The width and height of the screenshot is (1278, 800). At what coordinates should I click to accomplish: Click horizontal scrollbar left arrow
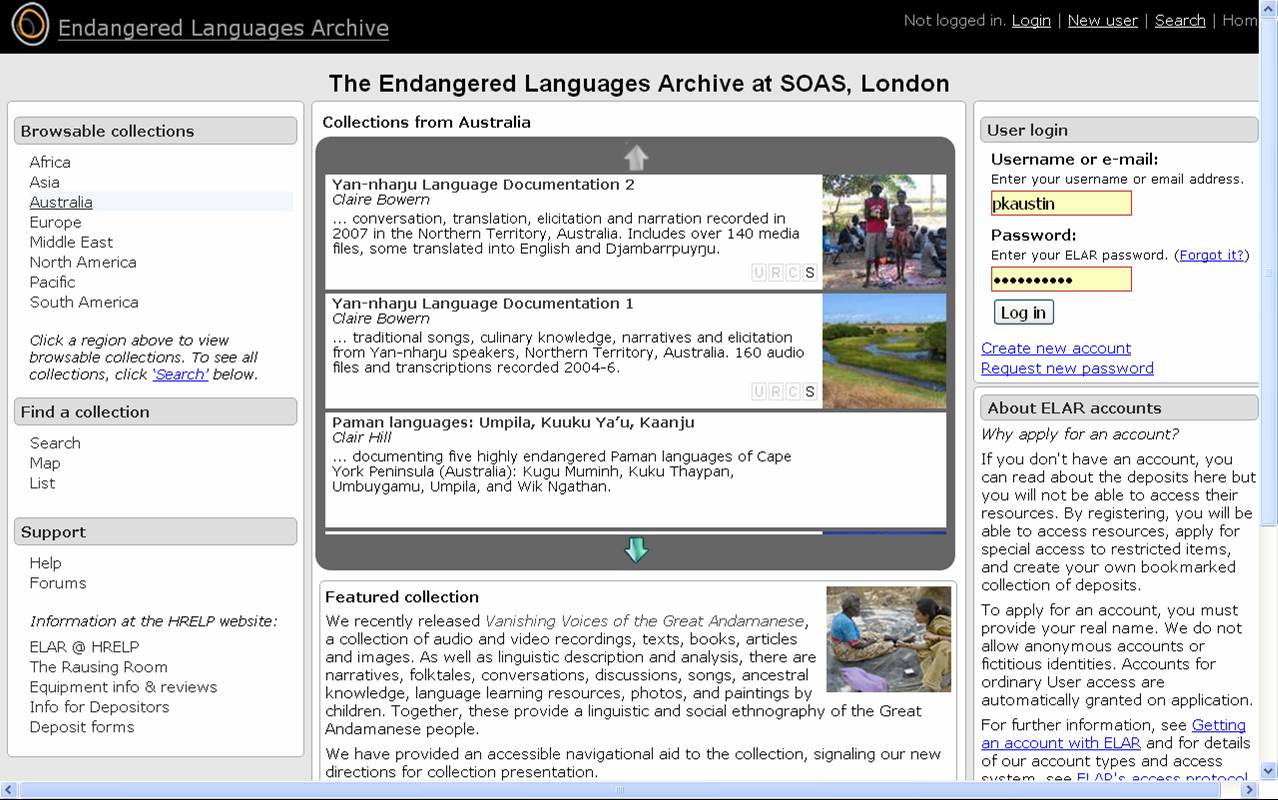[9, 790]
